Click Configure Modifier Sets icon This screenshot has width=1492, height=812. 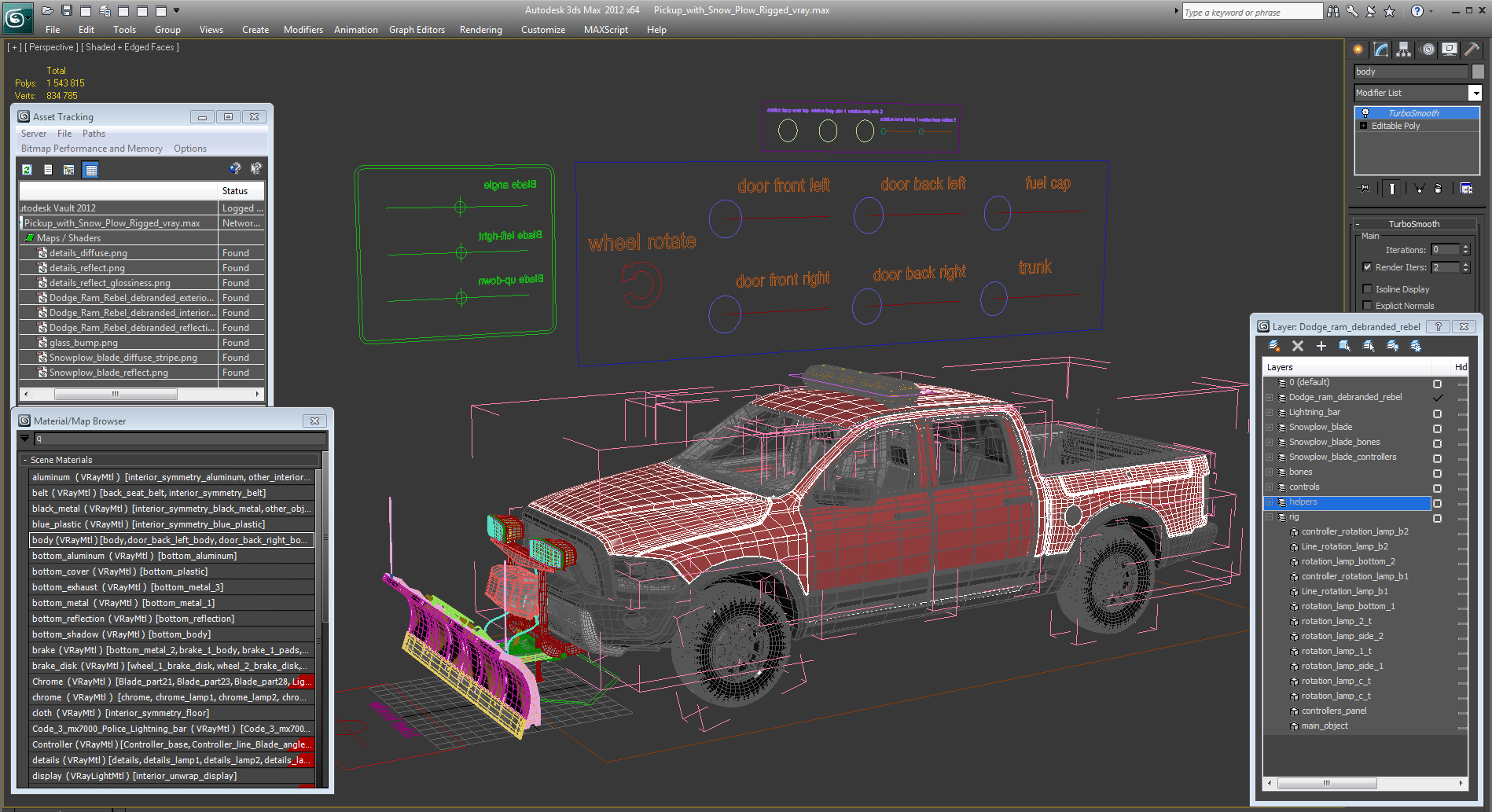tap(1466, 189)
